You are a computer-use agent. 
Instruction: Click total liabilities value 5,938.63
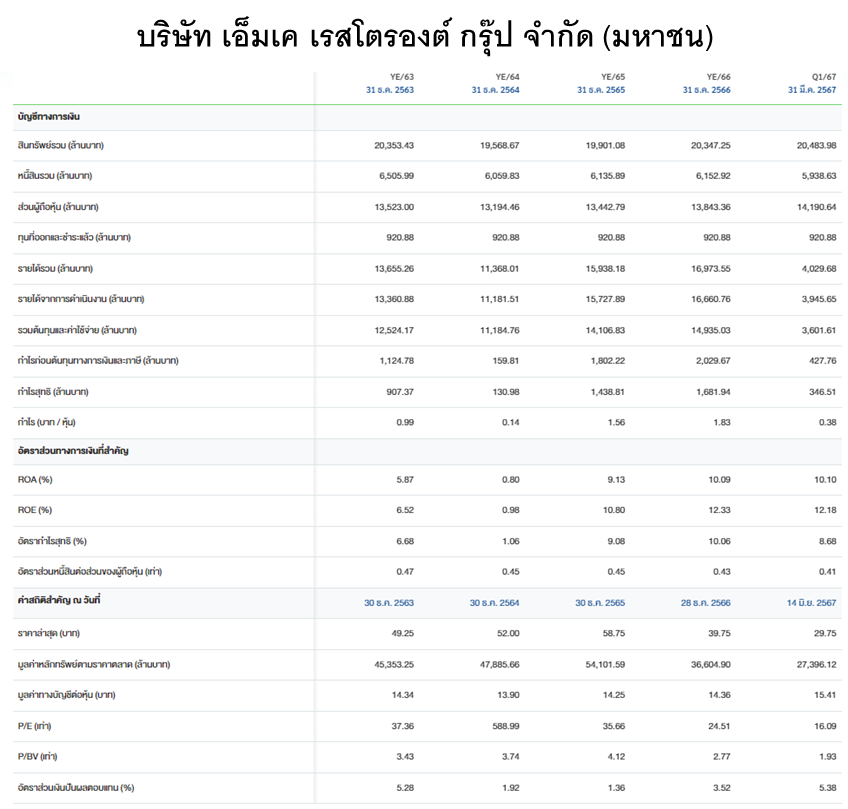819,175
